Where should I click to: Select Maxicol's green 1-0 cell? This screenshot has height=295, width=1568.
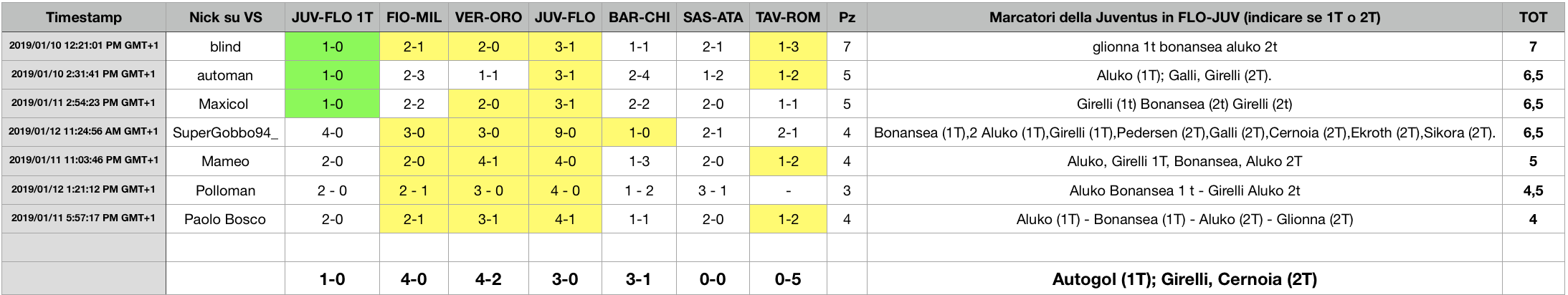(332, 104)
